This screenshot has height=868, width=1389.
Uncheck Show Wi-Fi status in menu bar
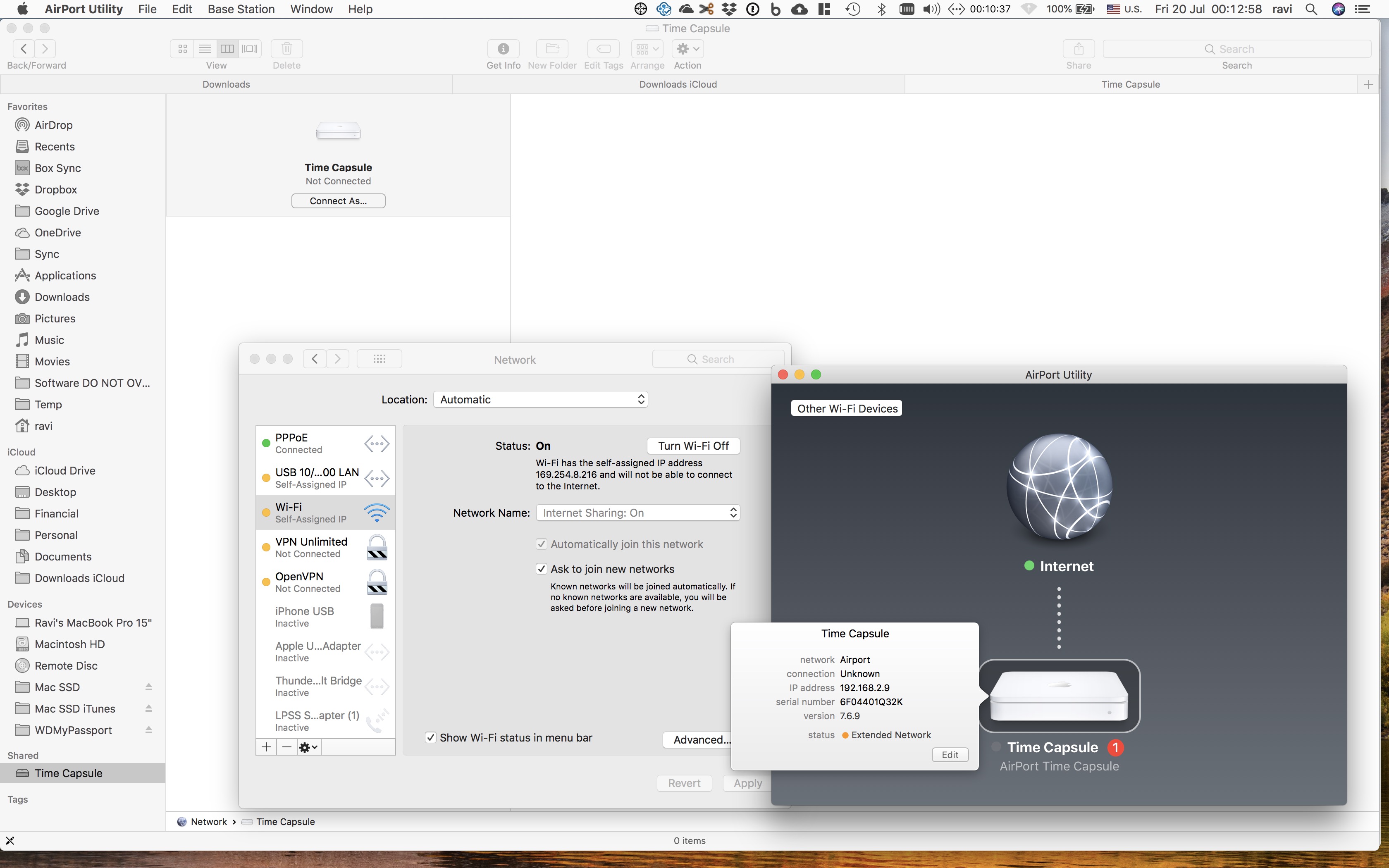(x=430, y=738)
